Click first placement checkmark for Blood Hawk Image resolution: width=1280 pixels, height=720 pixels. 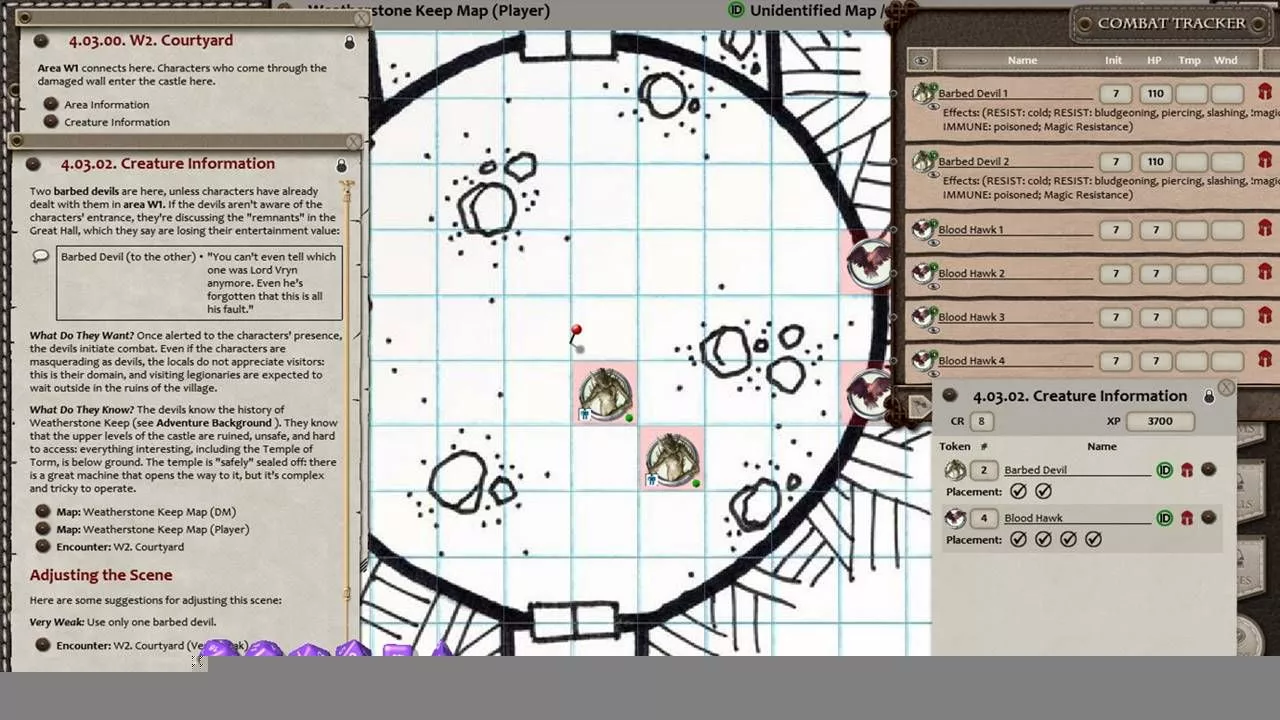coord(1018,539)
